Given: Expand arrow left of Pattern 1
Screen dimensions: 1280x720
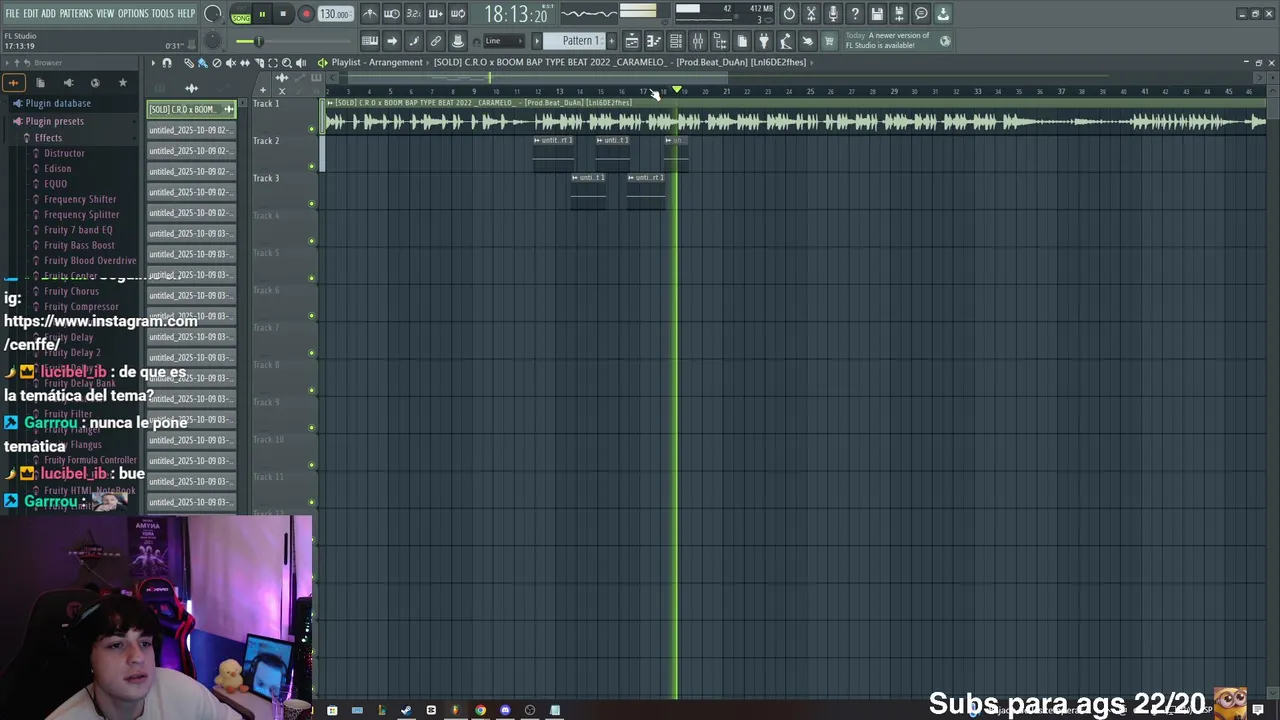Looking at the screenshot, I should pyautogui.click(x=537, y=41).
